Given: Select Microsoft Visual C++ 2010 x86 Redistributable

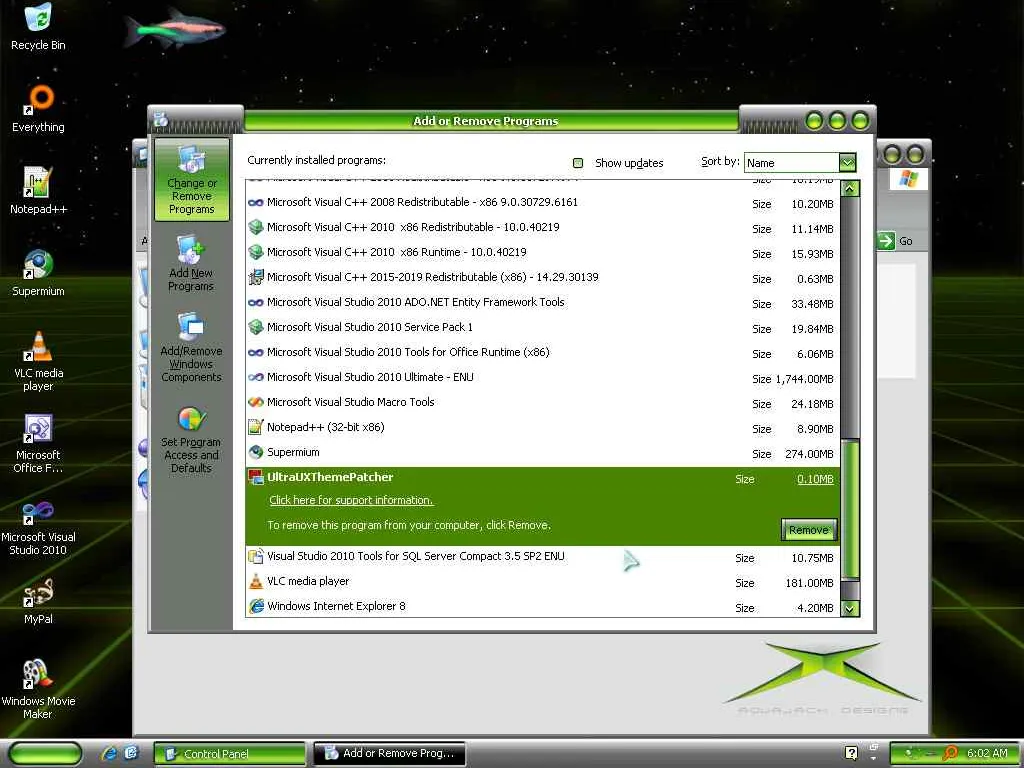Looking at the screenshot, I should point(542,227).
